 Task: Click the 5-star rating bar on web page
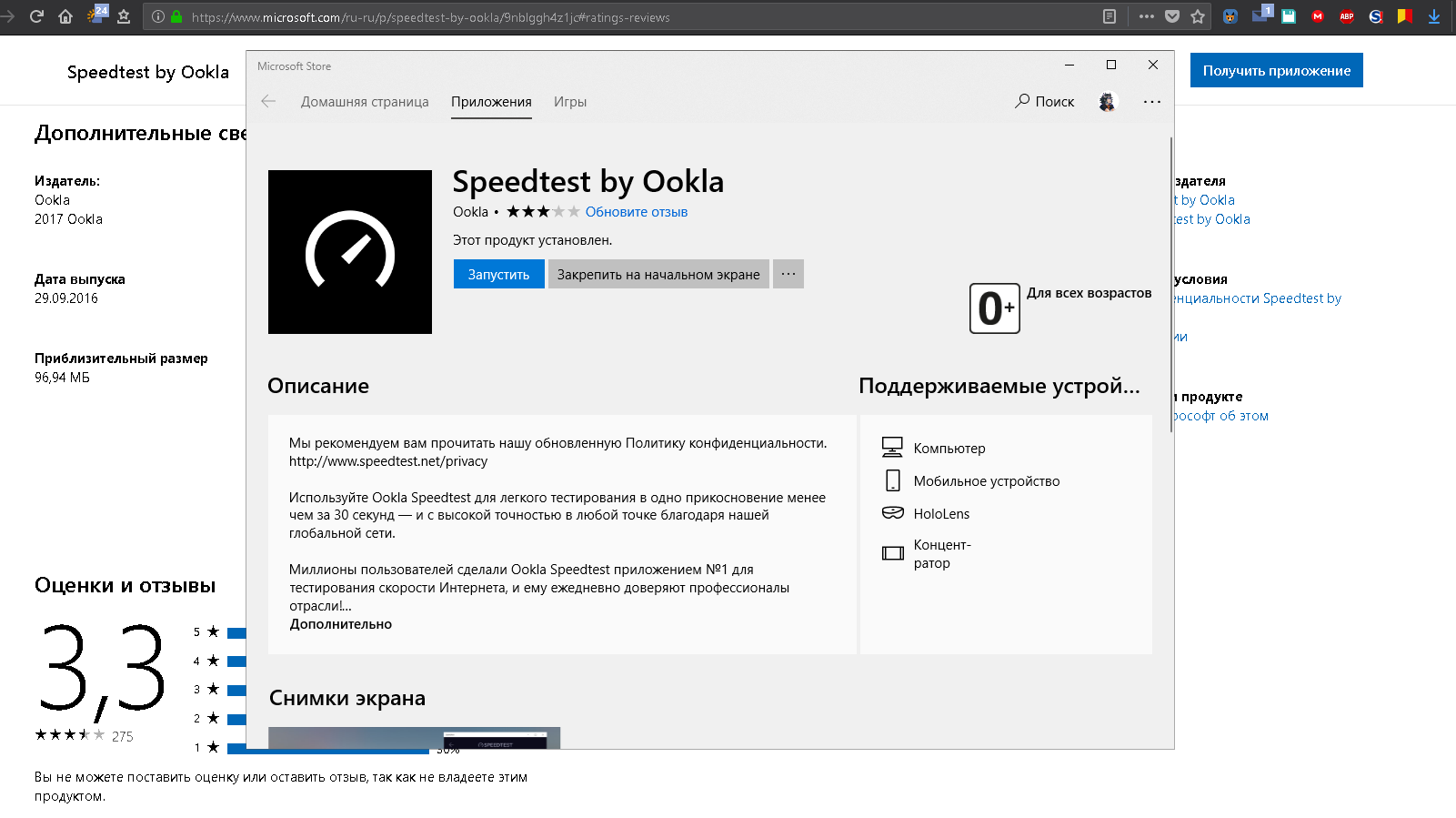coord(236,632)
